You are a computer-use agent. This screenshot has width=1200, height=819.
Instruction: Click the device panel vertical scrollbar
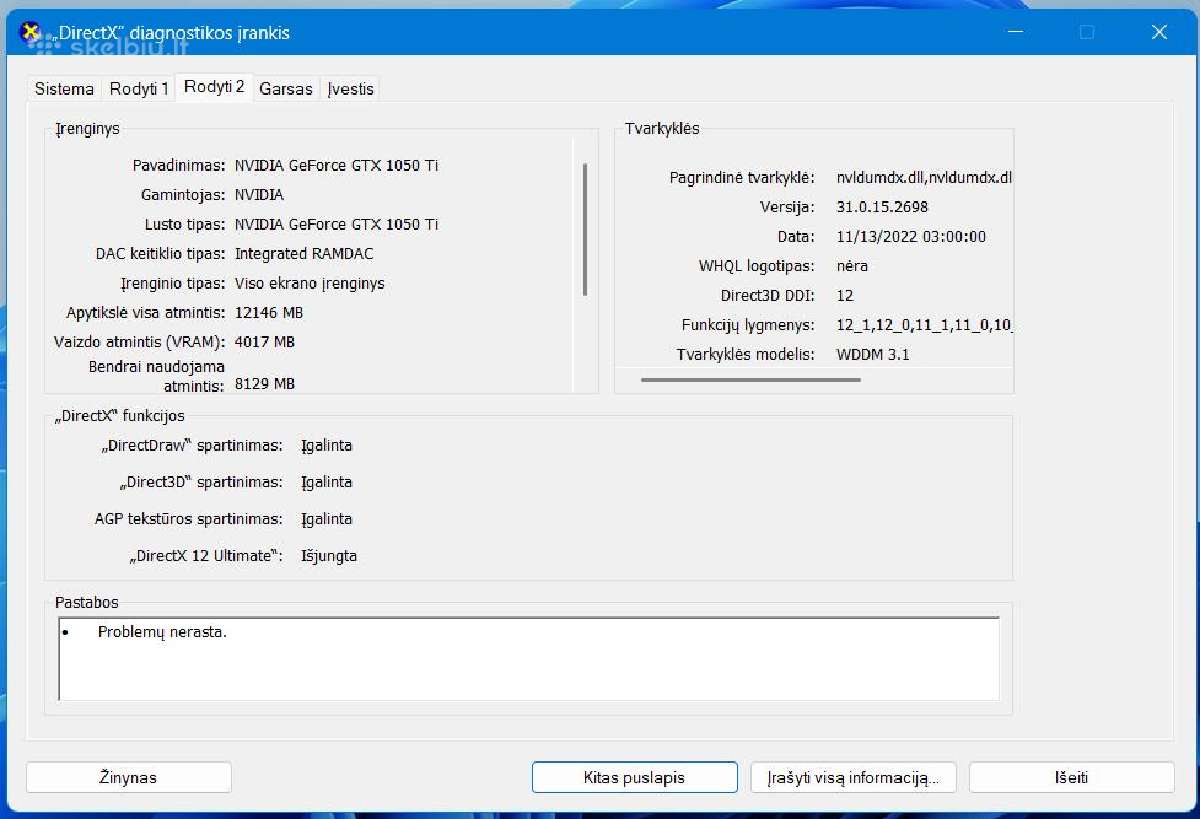point(584,229)
